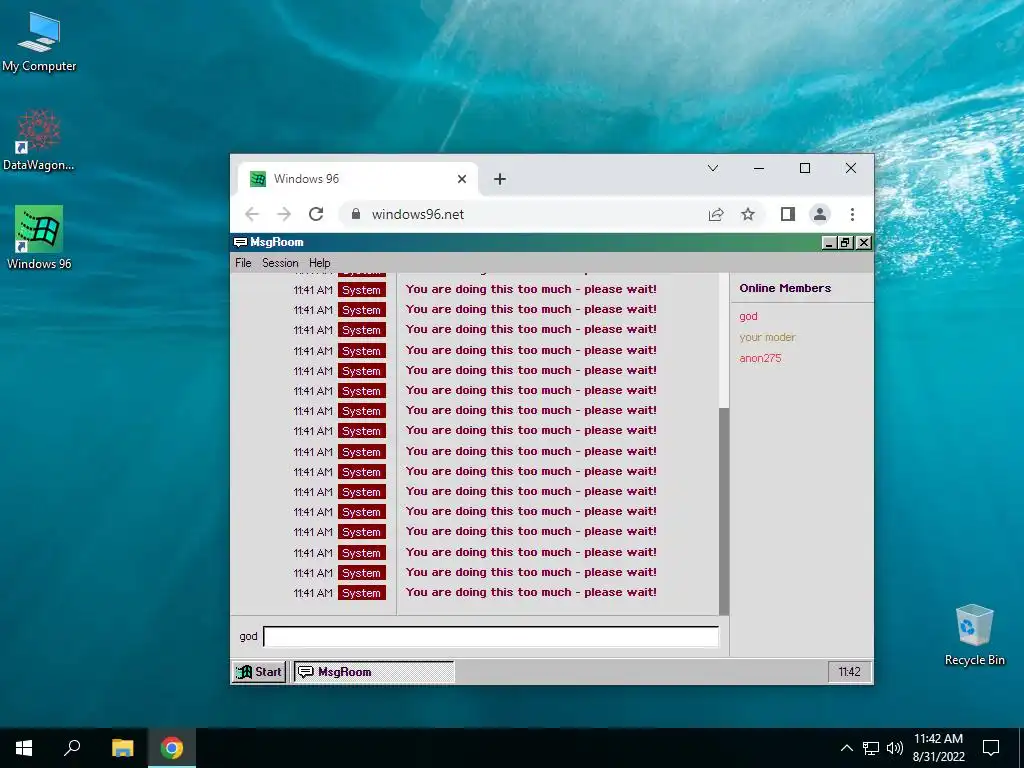Minimize the MsgRoom window
1024x768 pixels.
[829, 243]
